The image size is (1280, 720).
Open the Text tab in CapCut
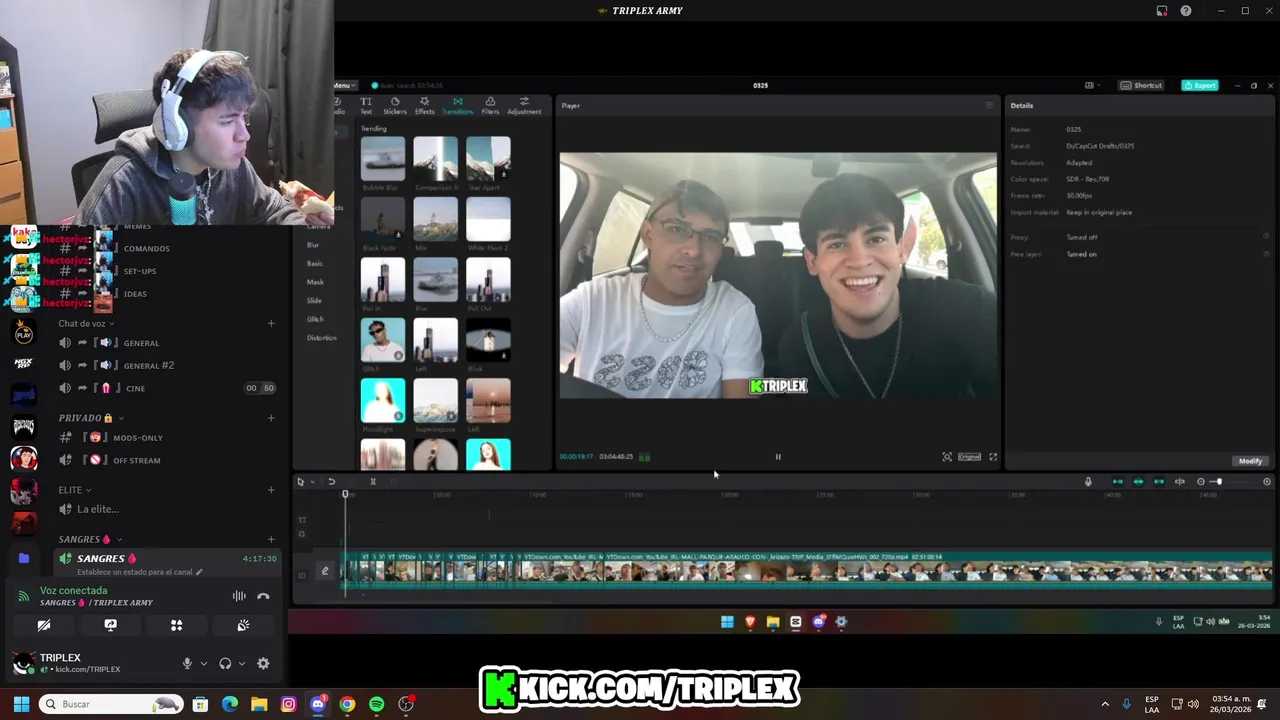pos(366,106)
